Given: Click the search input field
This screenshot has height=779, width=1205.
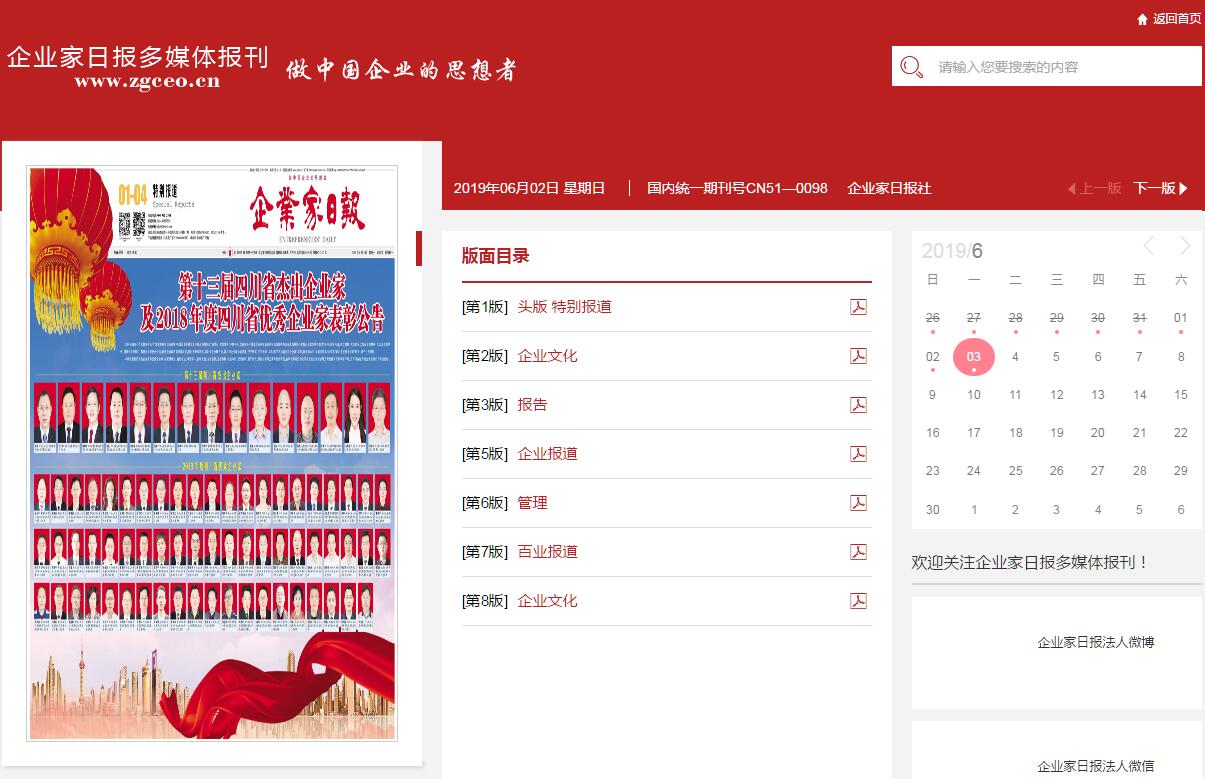Looking at the screenshot, I should [x=1060, y=67].
